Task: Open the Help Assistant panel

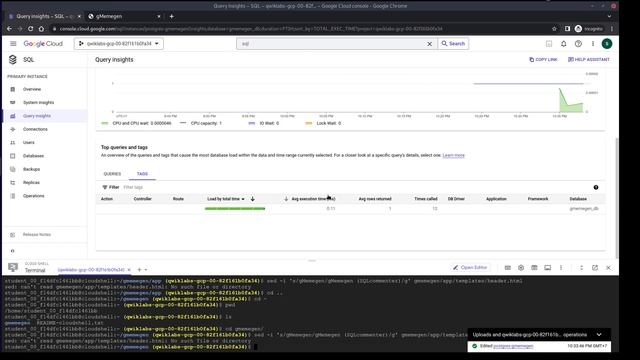Action: [588, 60]
